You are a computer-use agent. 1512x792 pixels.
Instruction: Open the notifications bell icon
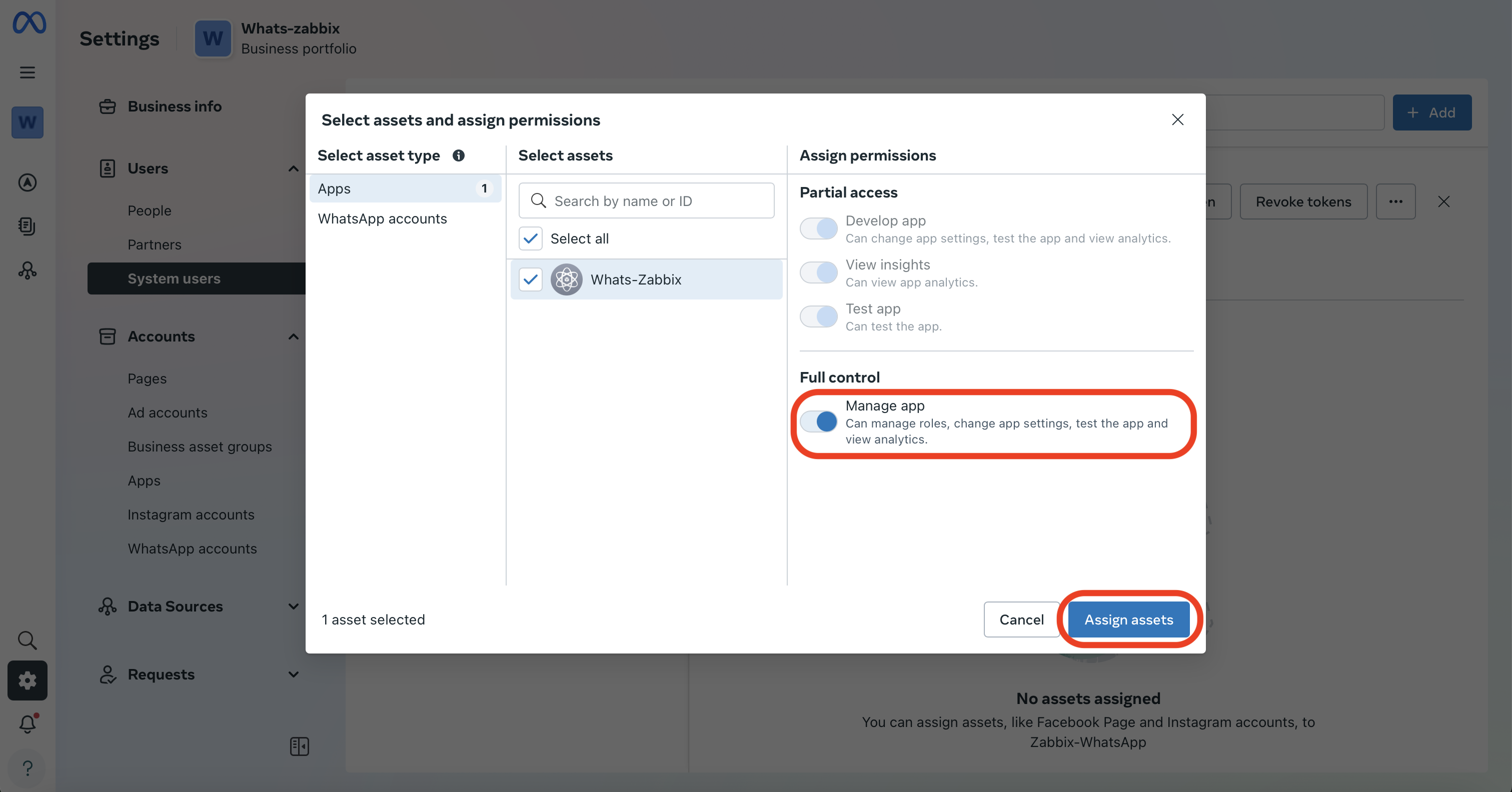[27, 724]
